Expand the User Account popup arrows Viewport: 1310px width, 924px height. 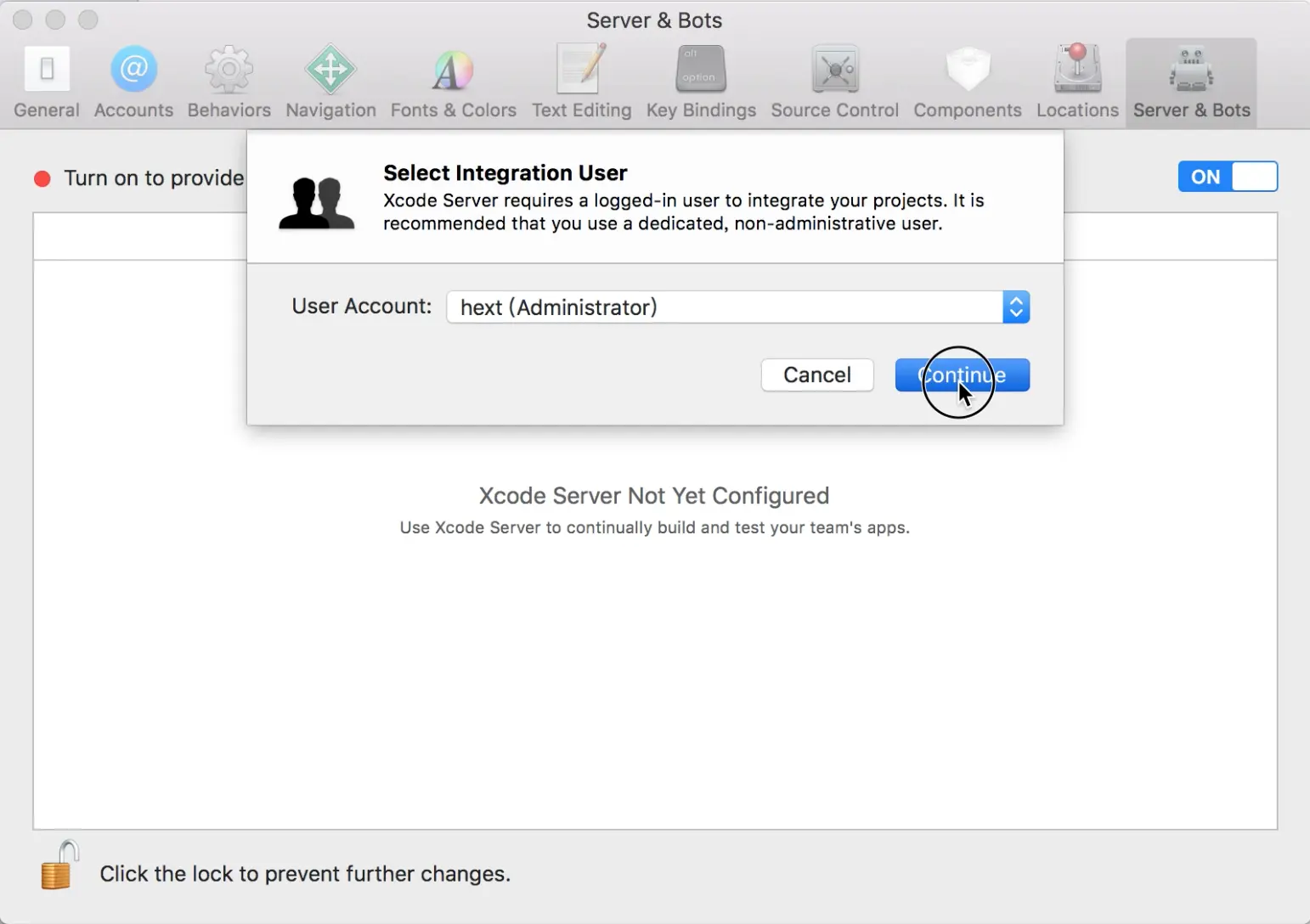point(1016,307)
